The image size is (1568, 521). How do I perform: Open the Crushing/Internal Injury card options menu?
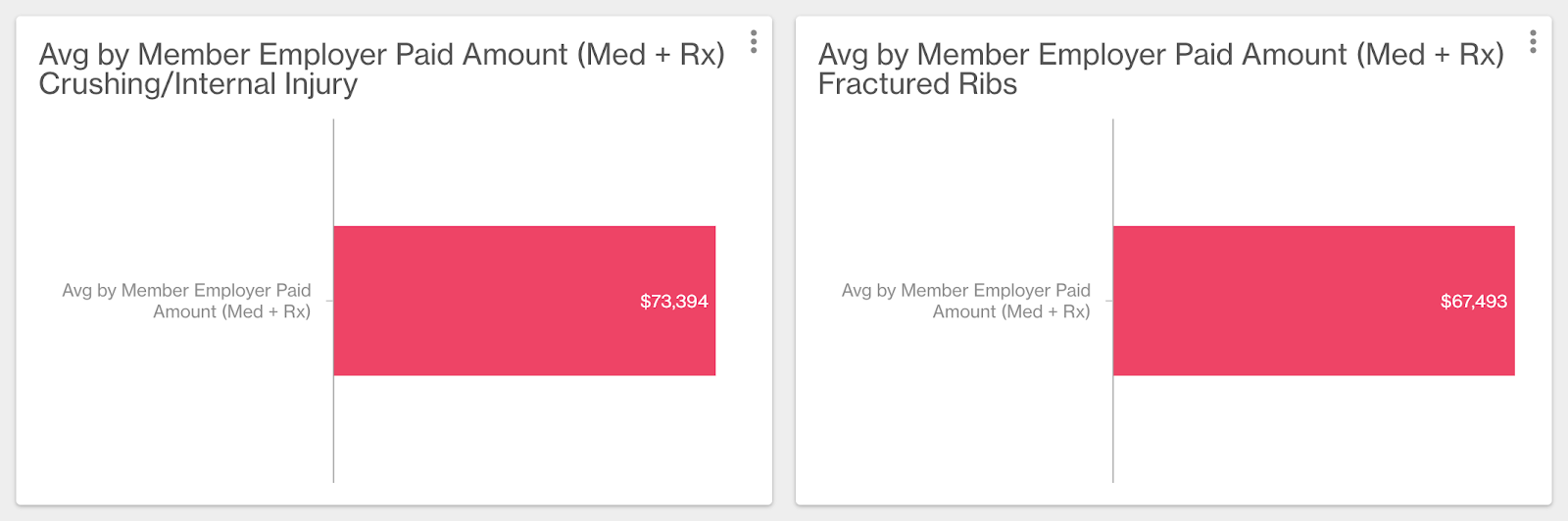tap(753, 41)
